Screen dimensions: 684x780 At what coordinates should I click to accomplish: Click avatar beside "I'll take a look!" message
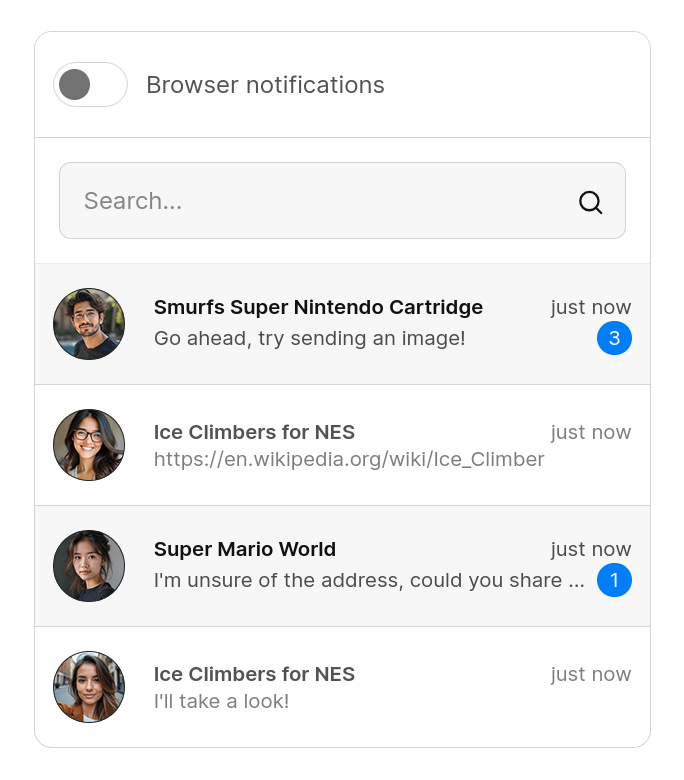89,687
